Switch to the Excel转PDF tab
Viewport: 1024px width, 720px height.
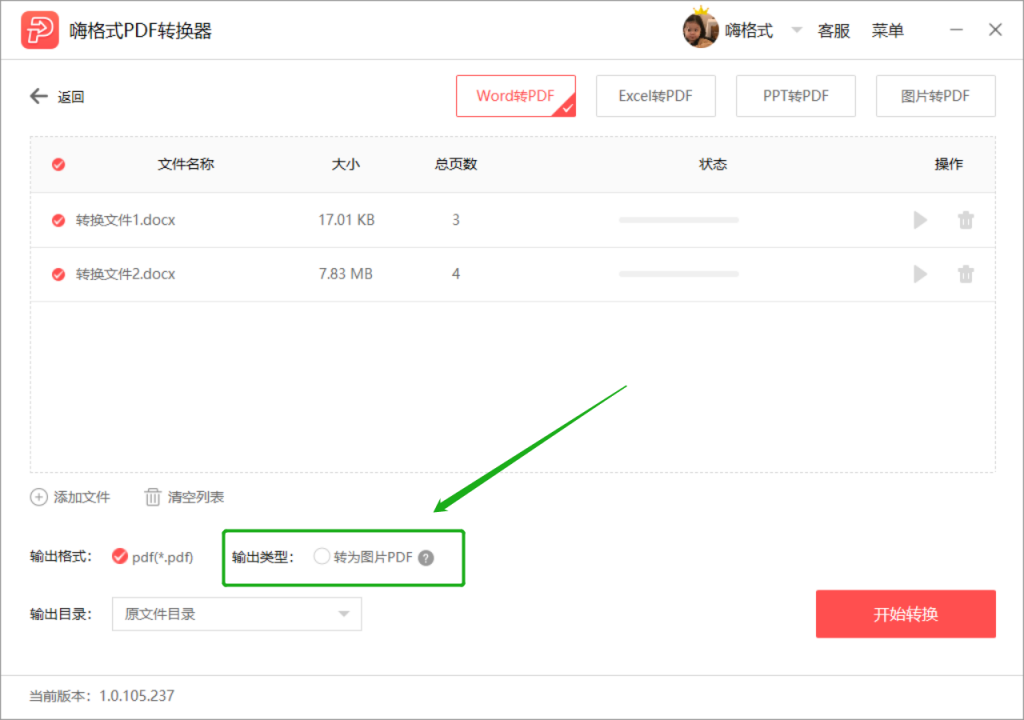tap(656, 96)
